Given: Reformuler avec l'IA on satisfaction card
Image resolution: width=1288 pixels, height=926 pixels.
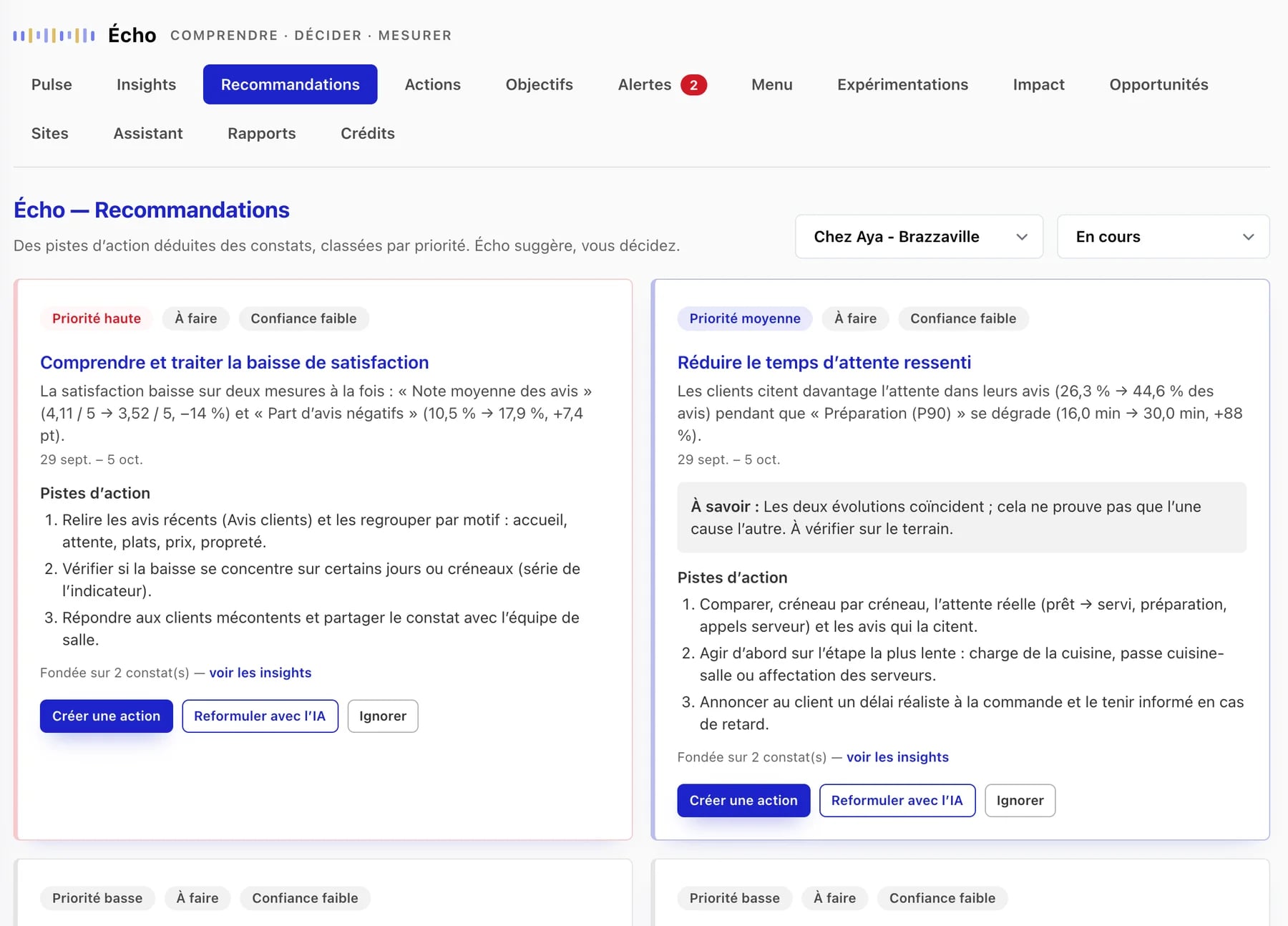Looking at the screenshot, I should coord(260,716).
